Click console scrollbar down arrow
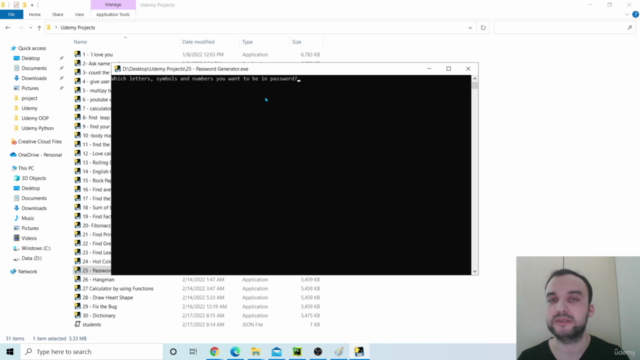640x360 pixels. [x=475, y=271]
